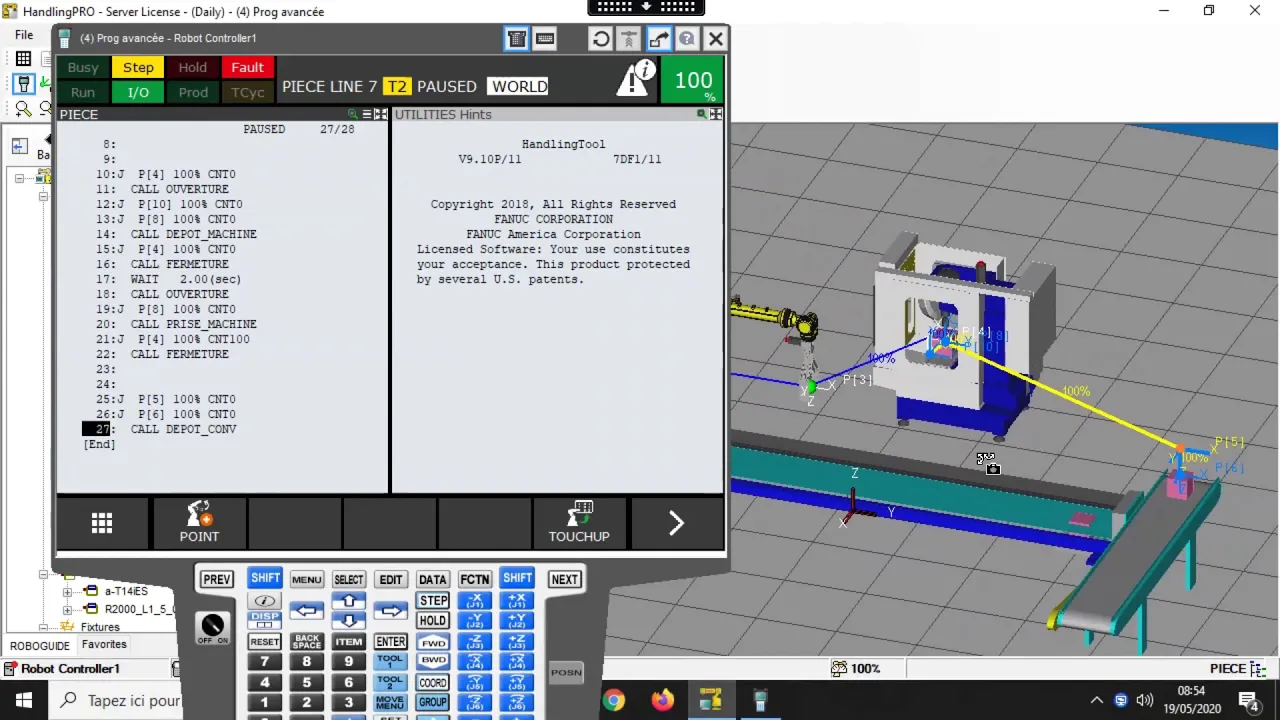This screenshot has width=1280, height=720.
Task: Maximize the UTILITIES Hints pane
Action: click(x=716, y=114)
